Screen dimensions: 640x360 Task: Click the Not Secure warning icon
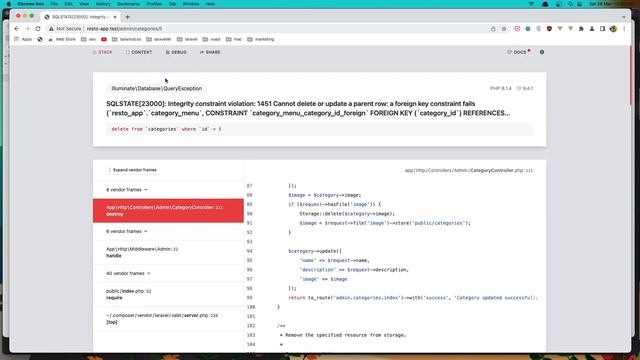point(51,29)
